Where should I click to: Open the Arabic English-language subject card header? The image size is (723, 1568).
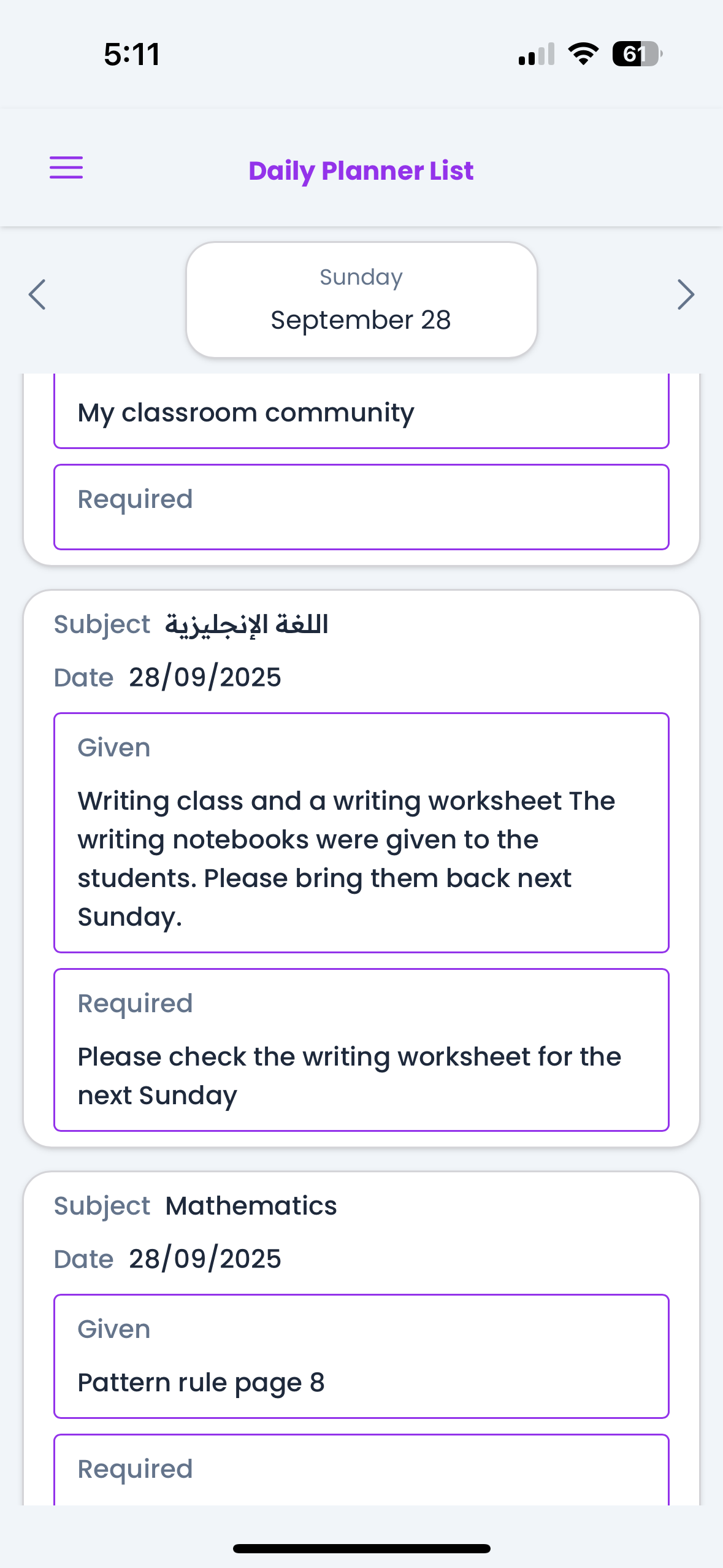pos(247,625)
